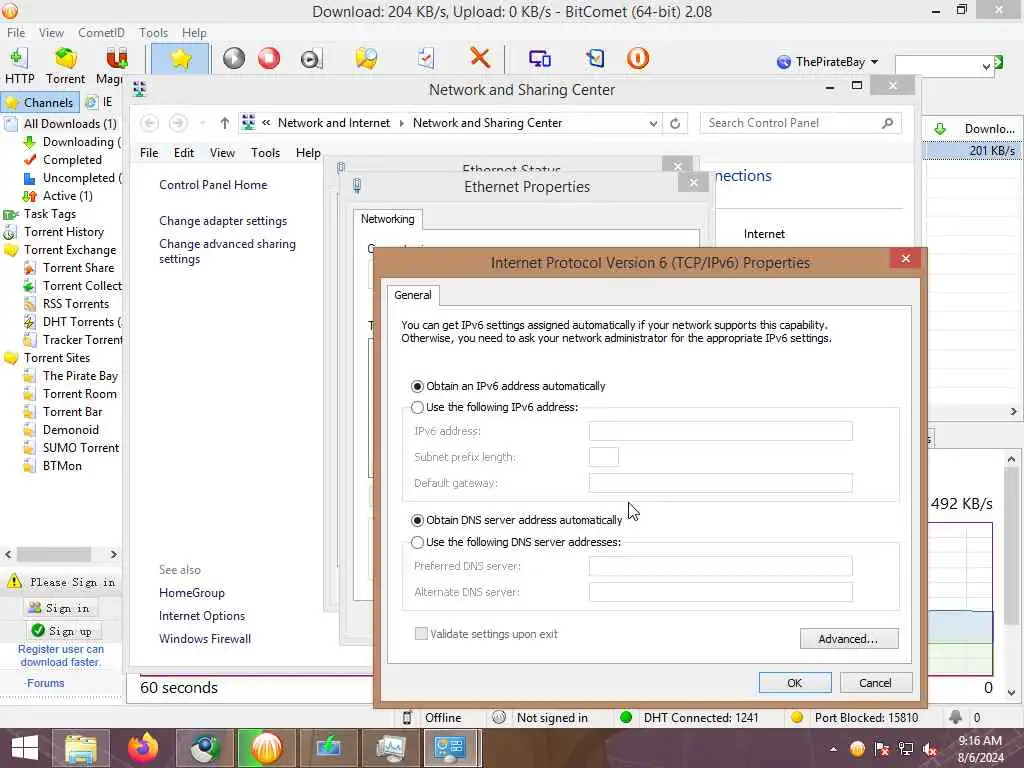Select RSS Torrents in the sidebar
This screenshot has height=768, width=1024.
coord(76,304)
